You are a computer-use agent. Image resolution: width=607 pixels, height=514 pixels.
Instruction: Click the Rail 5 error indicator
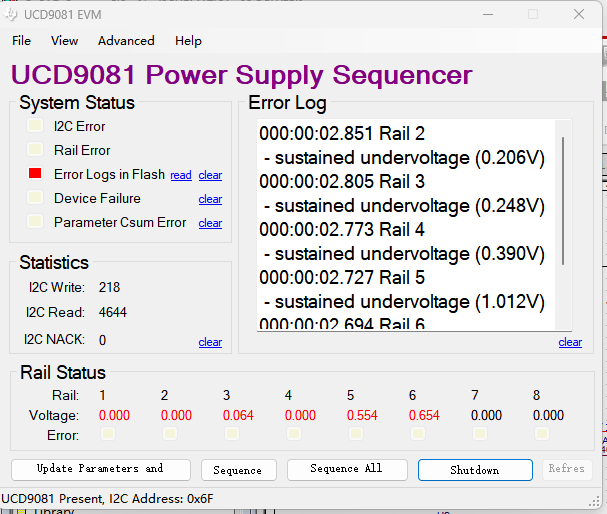pos(356,433)
